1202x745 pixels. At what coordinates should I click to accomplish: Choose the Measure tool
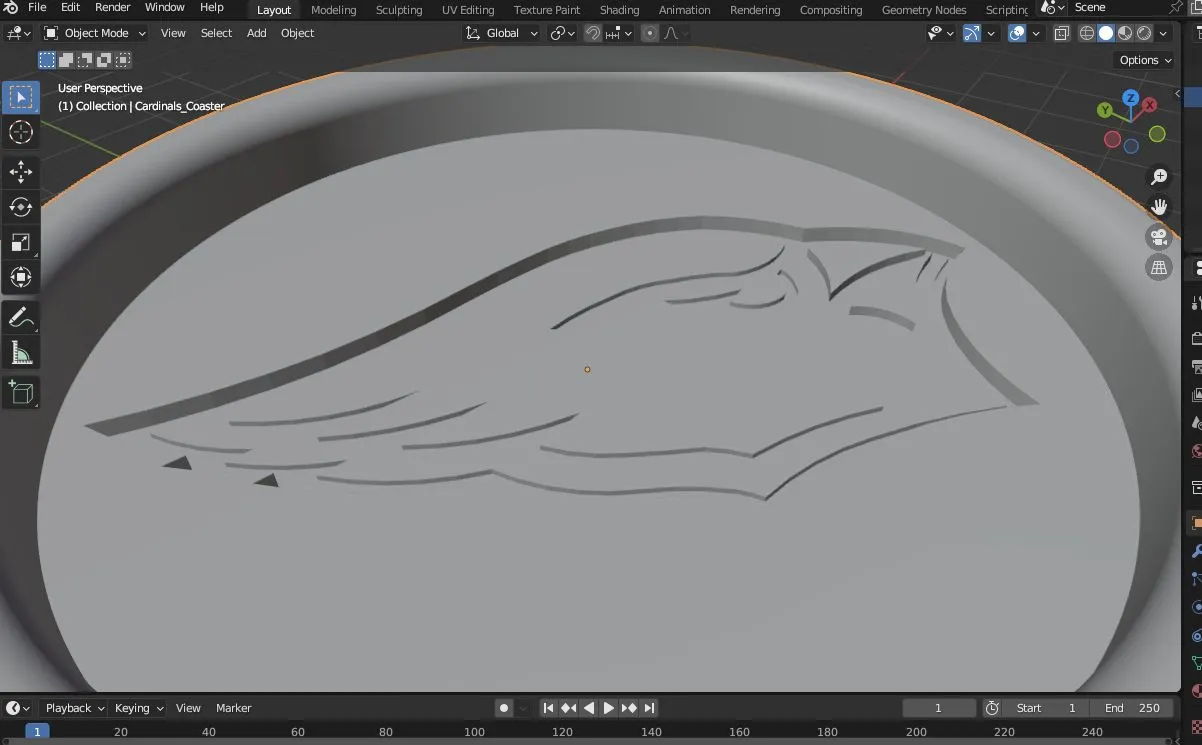coord(21,353)
